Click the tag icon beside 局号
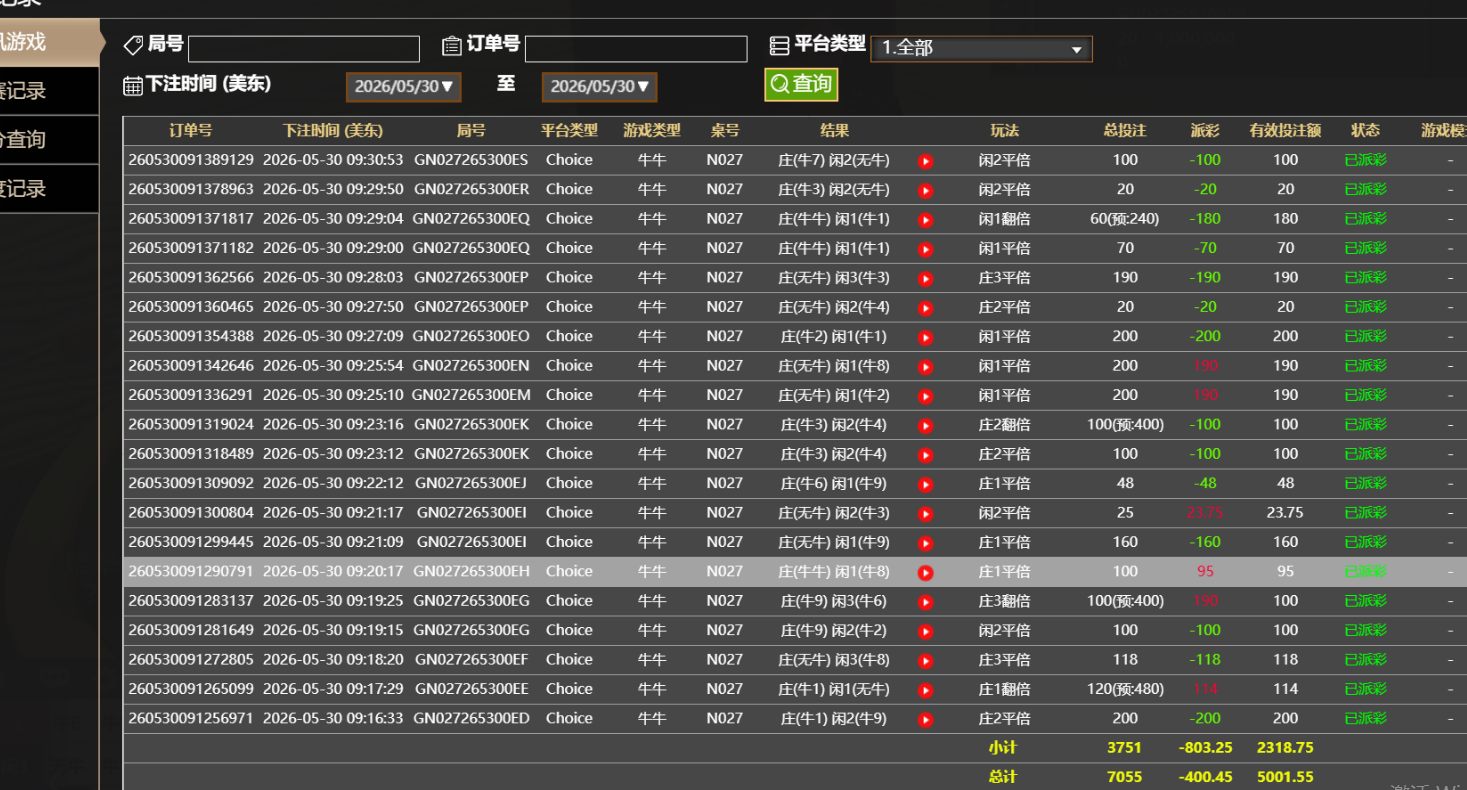1467x790 pixels. 133,45
